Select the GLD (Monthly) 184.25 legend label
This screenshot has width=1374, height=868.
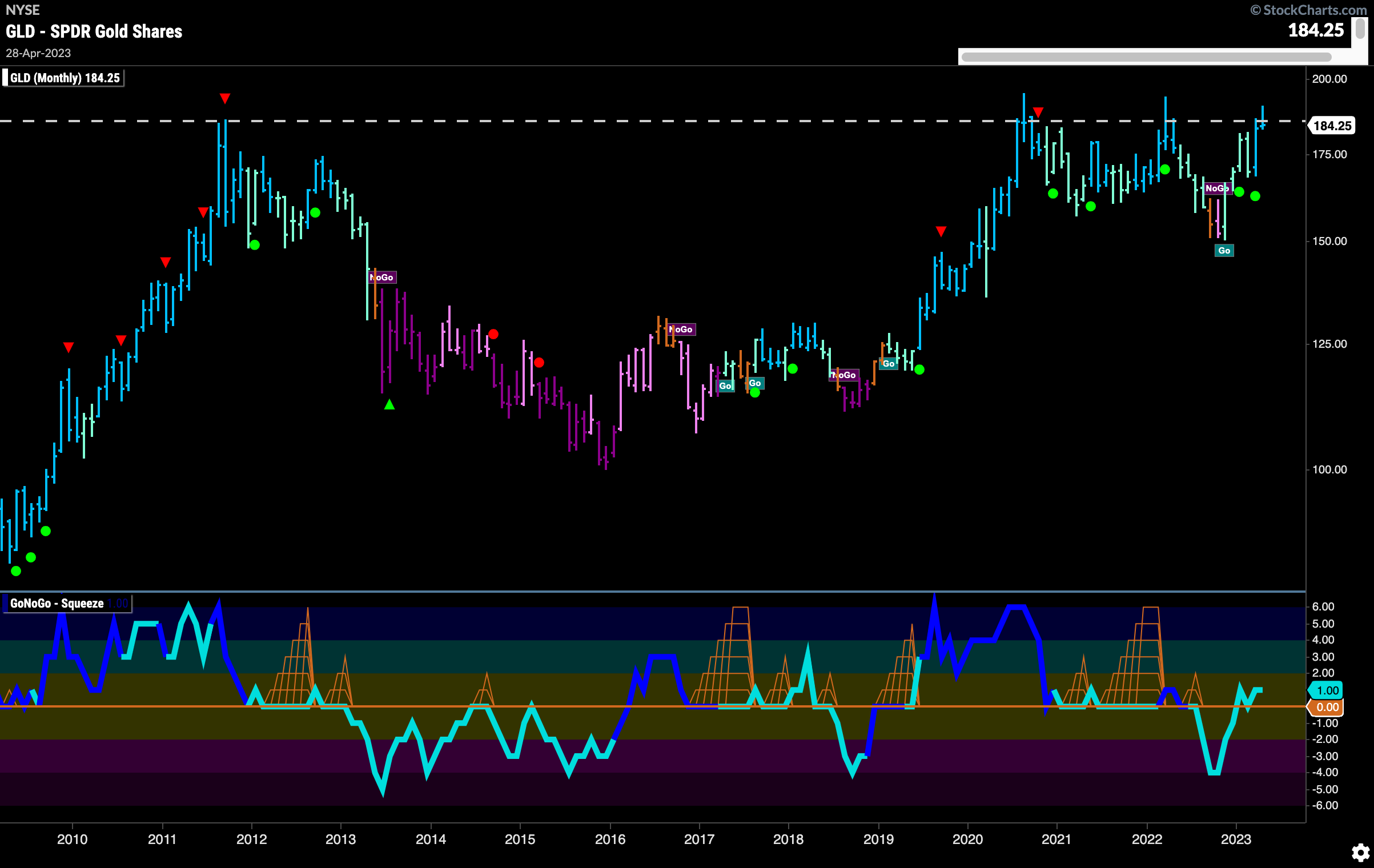click(63, 78)
